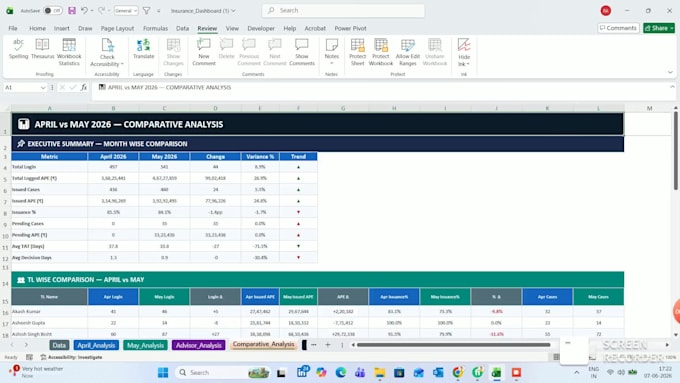The image size is (680, 383).
Task: Open the Developer ribbon tab
Action: (x=261, y=28)
